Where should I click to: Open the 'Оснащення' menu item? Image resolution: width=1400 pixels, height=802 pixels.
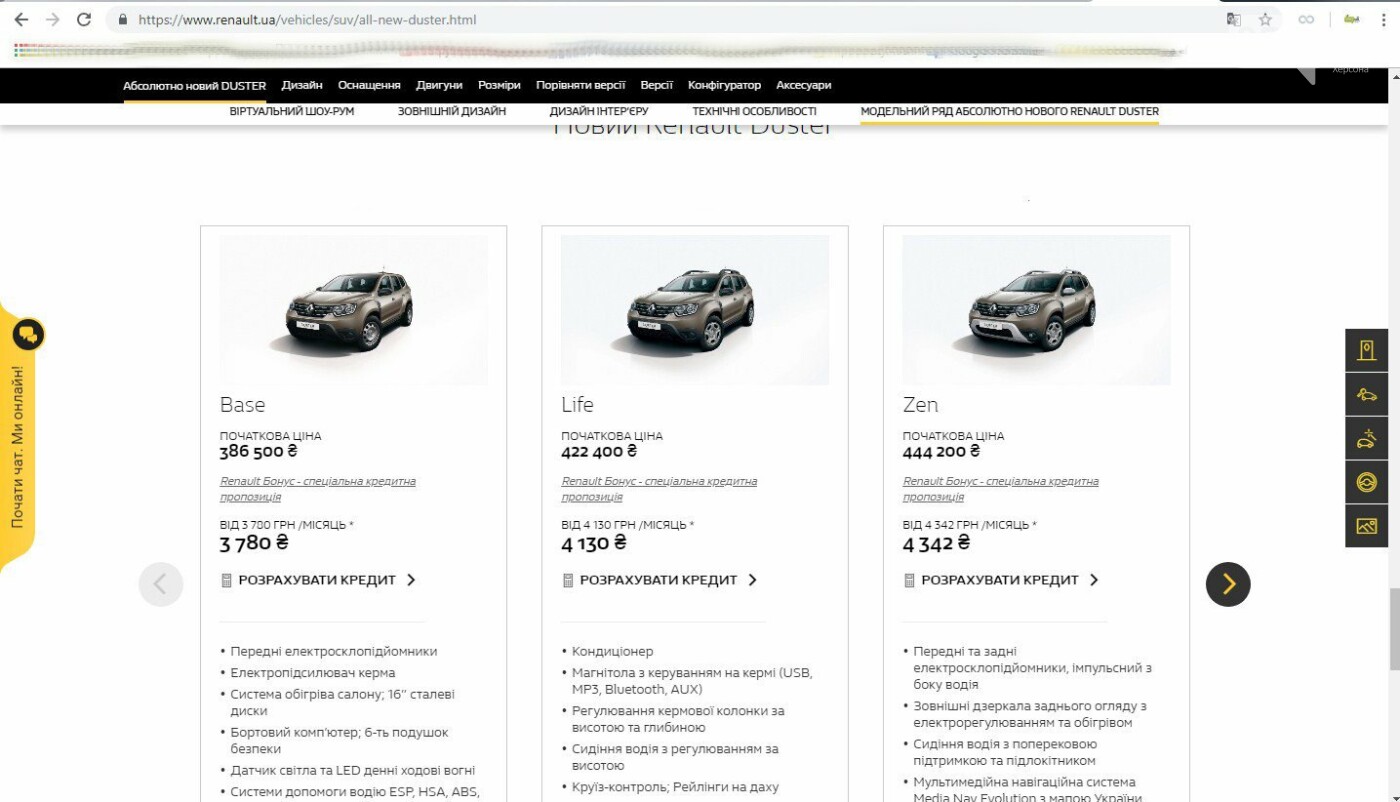click(369, 86)
